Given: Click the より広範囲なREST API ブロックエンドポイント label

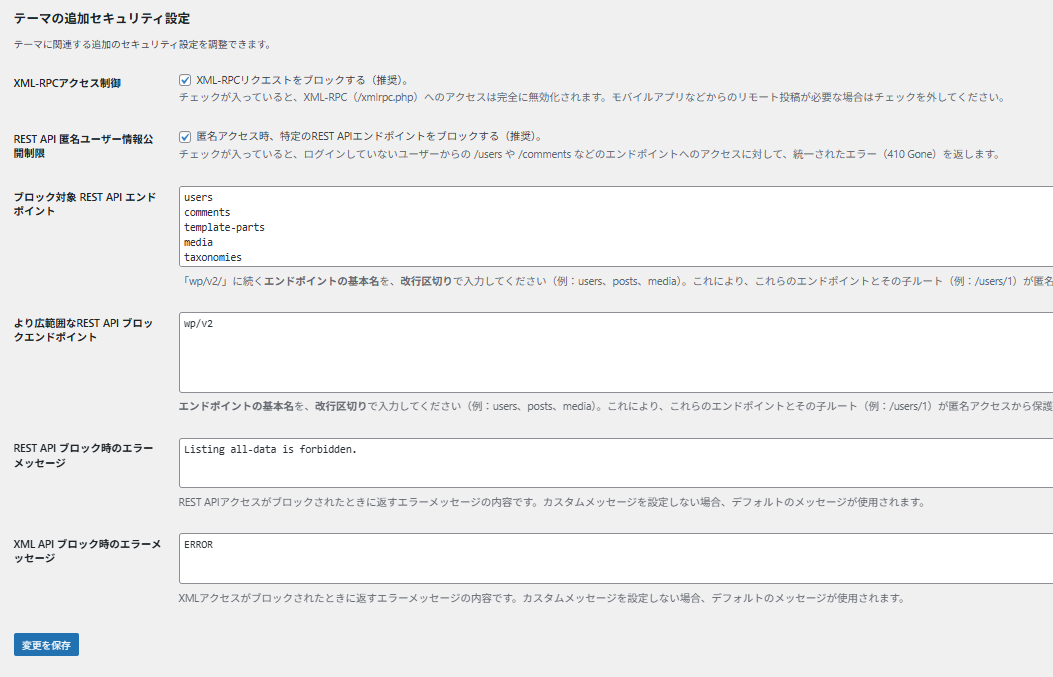Looking at the screenshot, I should click(x=83, y=330).
